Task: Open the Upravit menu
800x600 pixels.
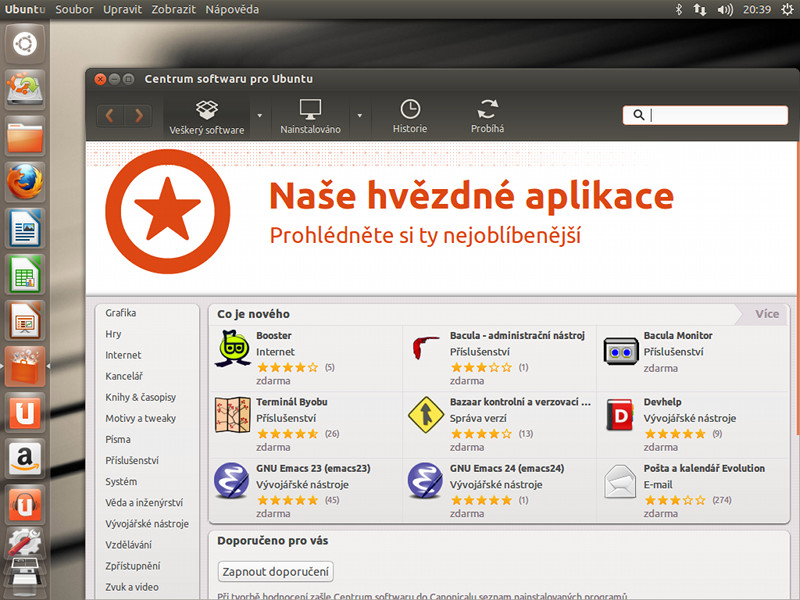Action: (122, 9)
